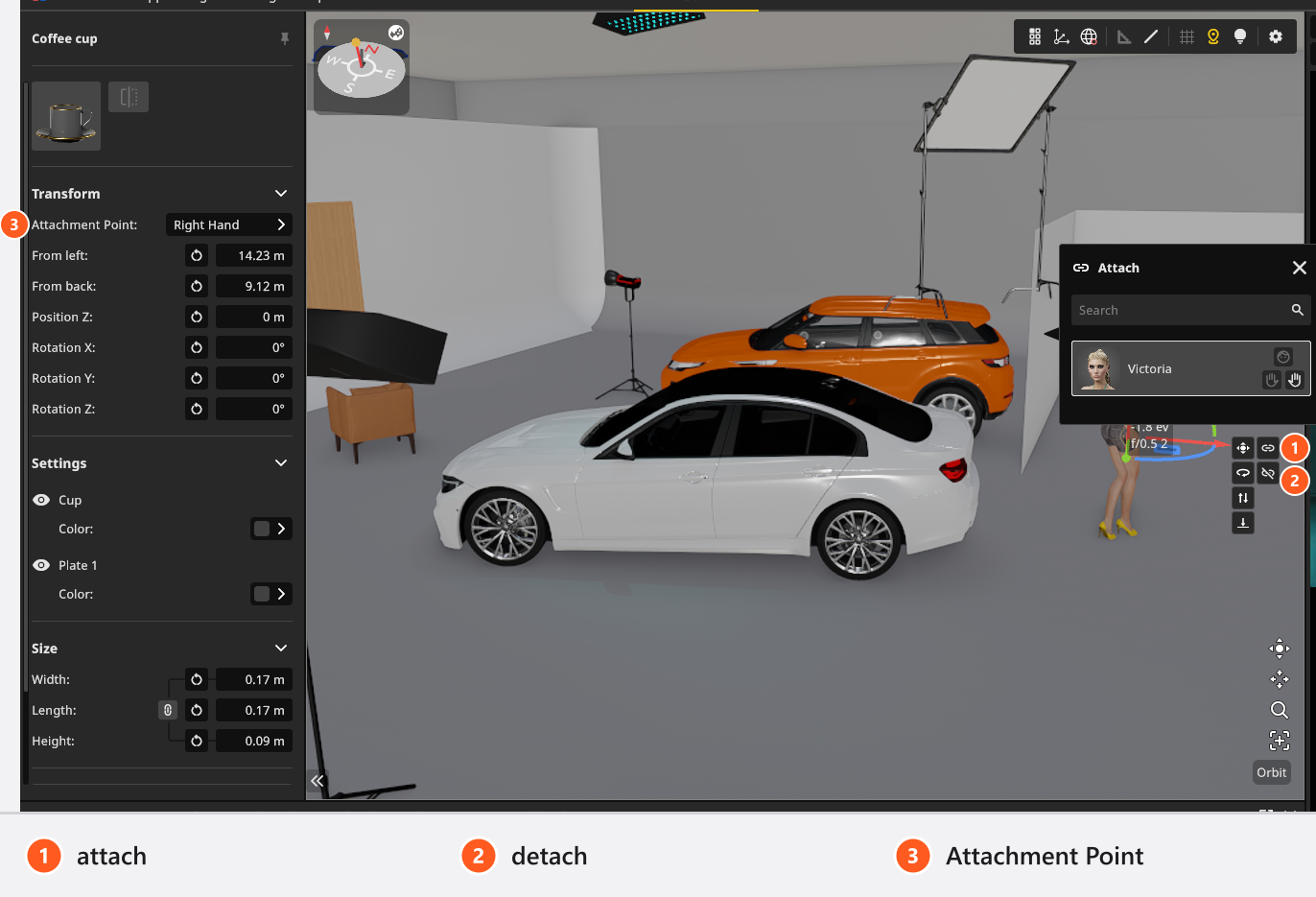Collapse the left panel with double chevron
1316x897 pixels.
pos(317,781)
